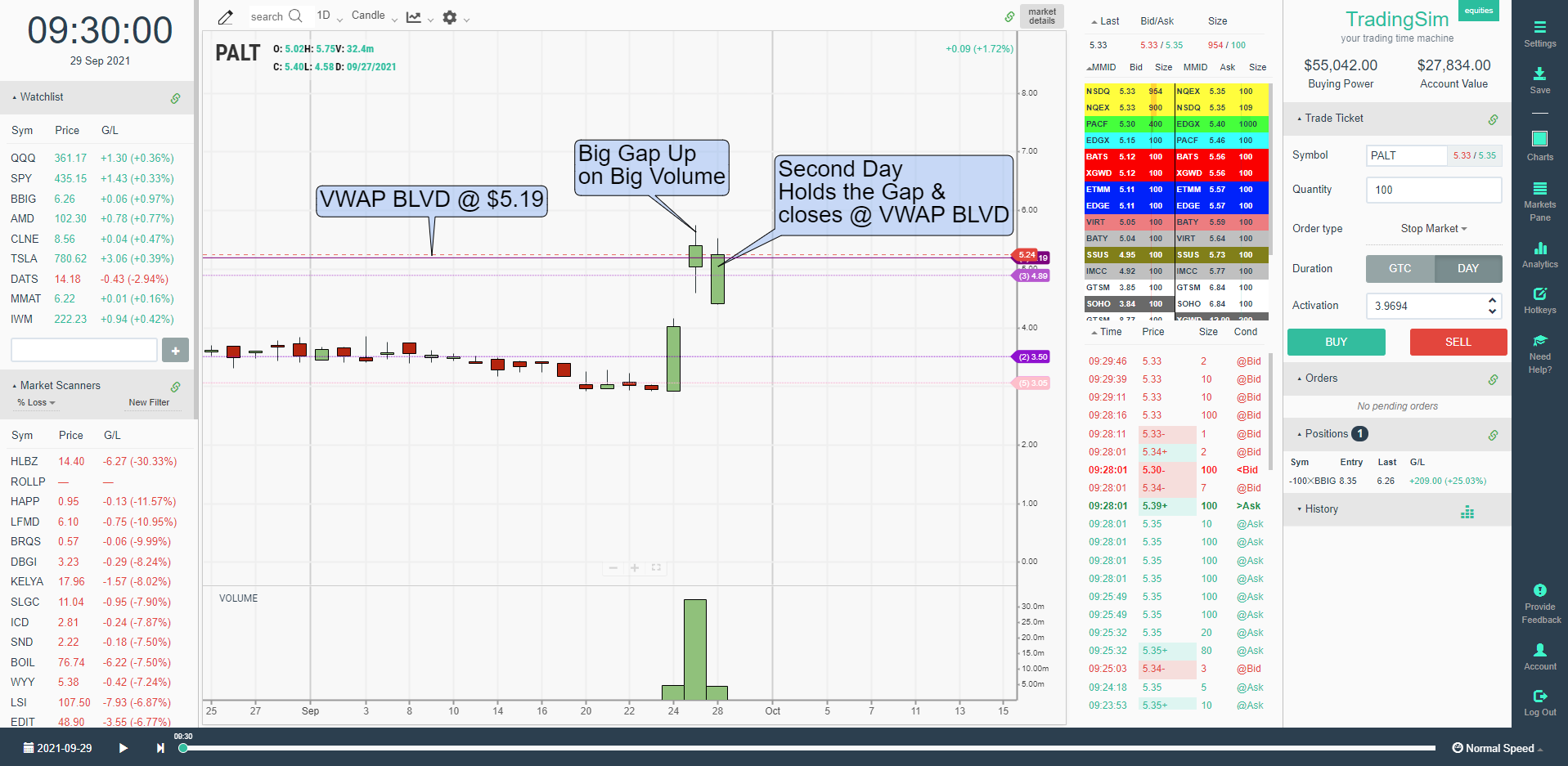Open the Normal Speed playback menu

point(1499,747)
